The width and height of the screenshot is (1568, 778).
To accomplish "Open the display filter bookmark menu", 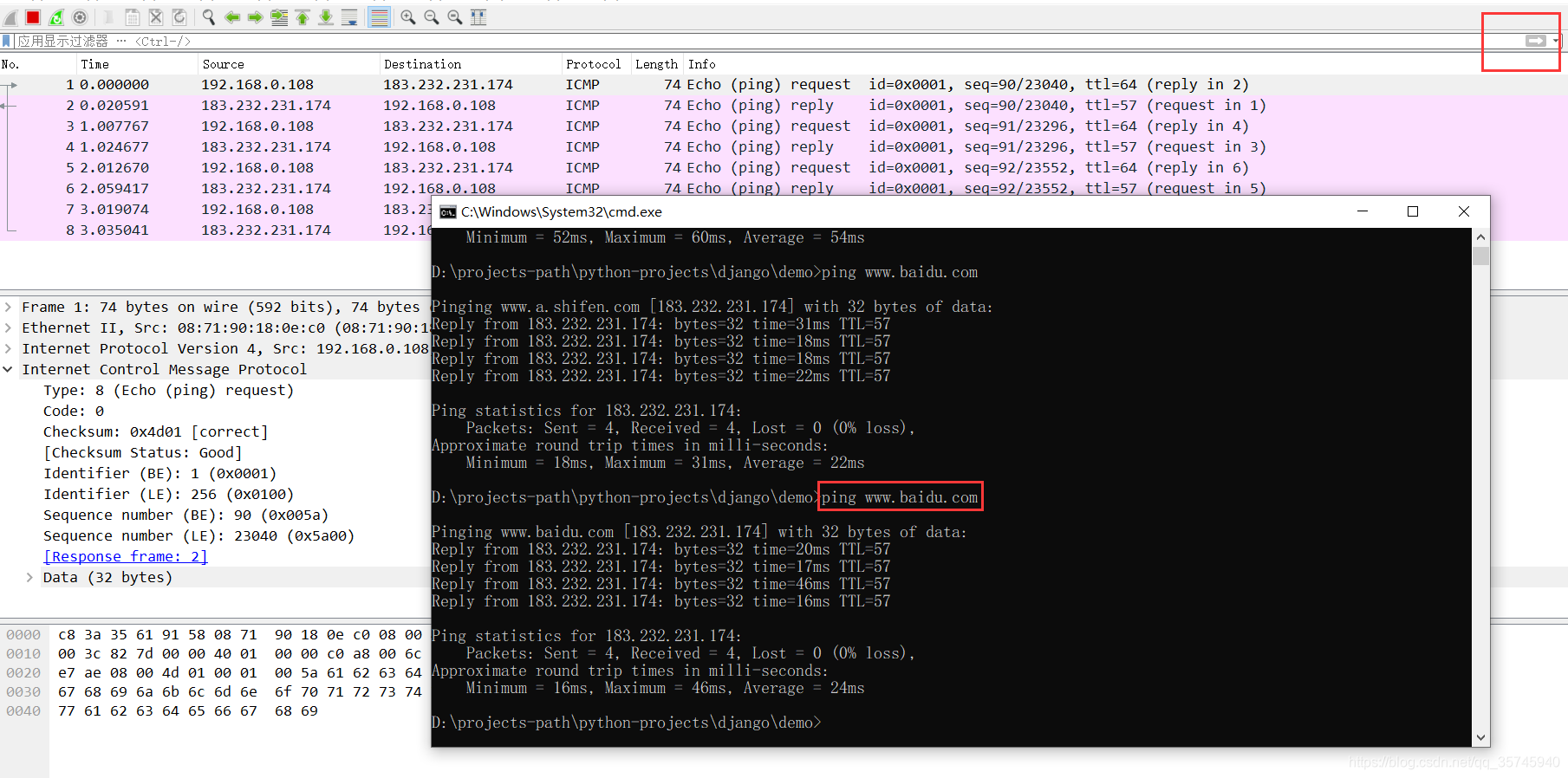I will (x=7, y=41).
